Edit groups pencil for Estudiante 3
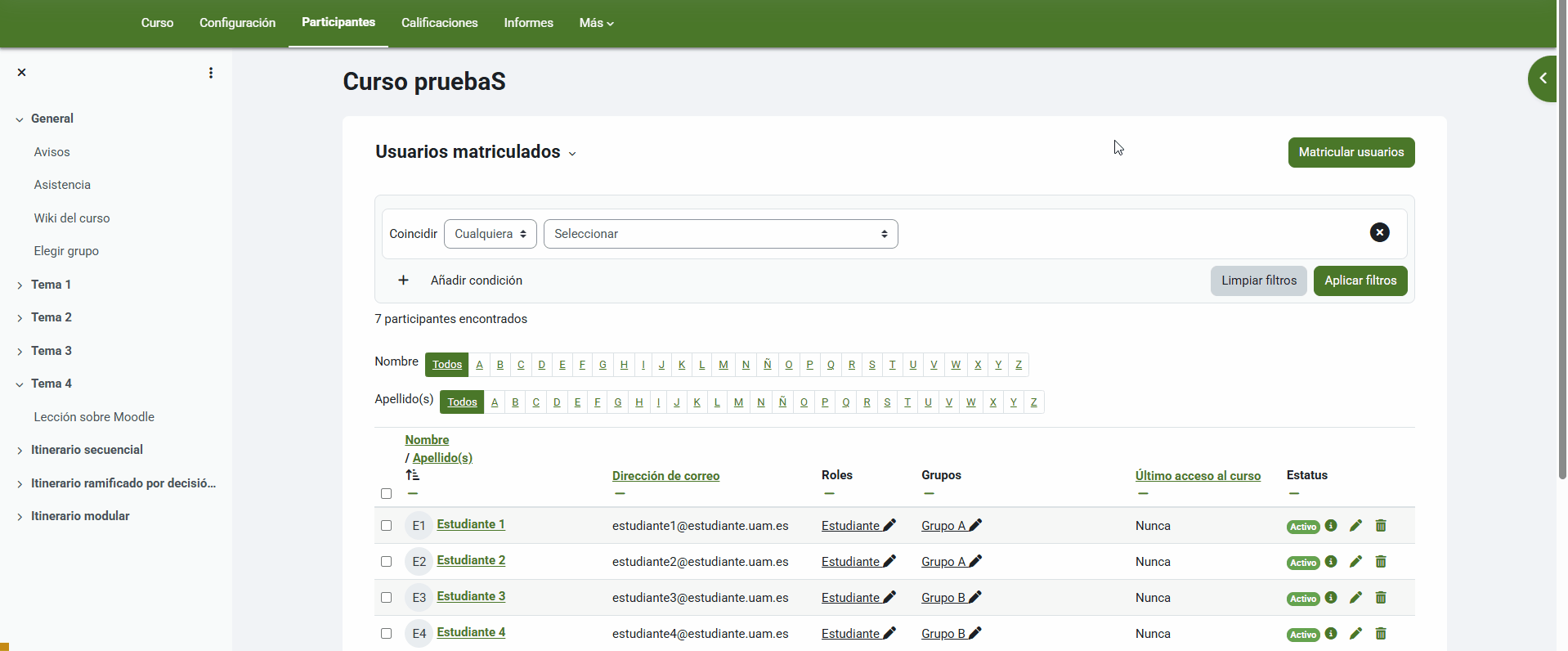Viewport: 1568px width, 651px height. tap(974, 598)
